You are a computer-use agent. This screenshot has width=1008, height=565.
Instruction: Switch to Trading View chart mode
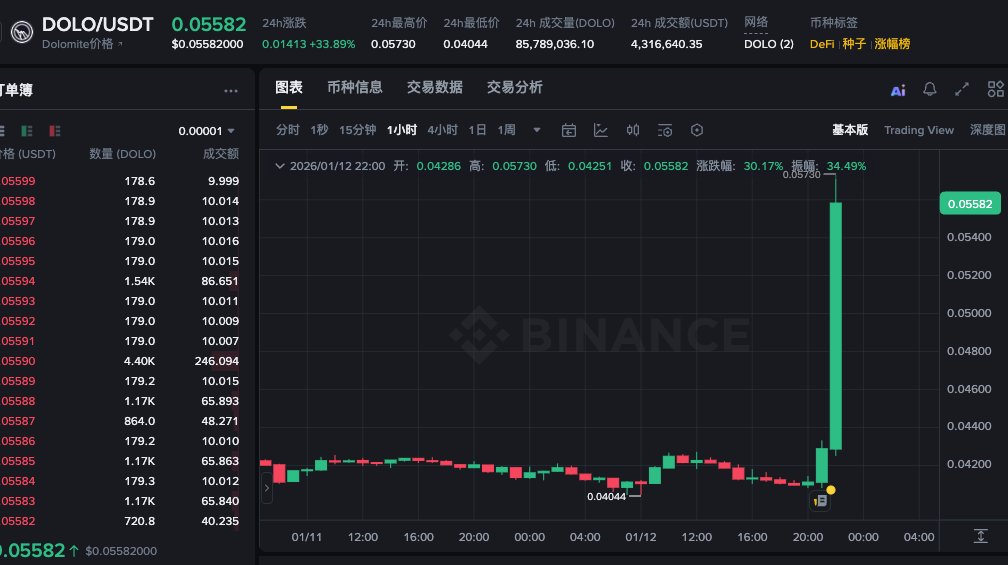click(x=919, y=130)
